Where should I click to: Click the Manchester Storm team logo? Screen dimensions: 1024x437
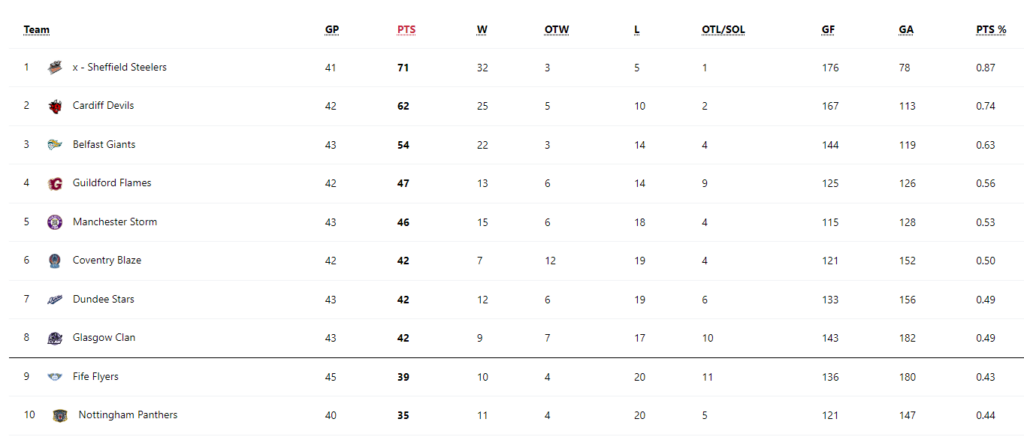[55, 222]
